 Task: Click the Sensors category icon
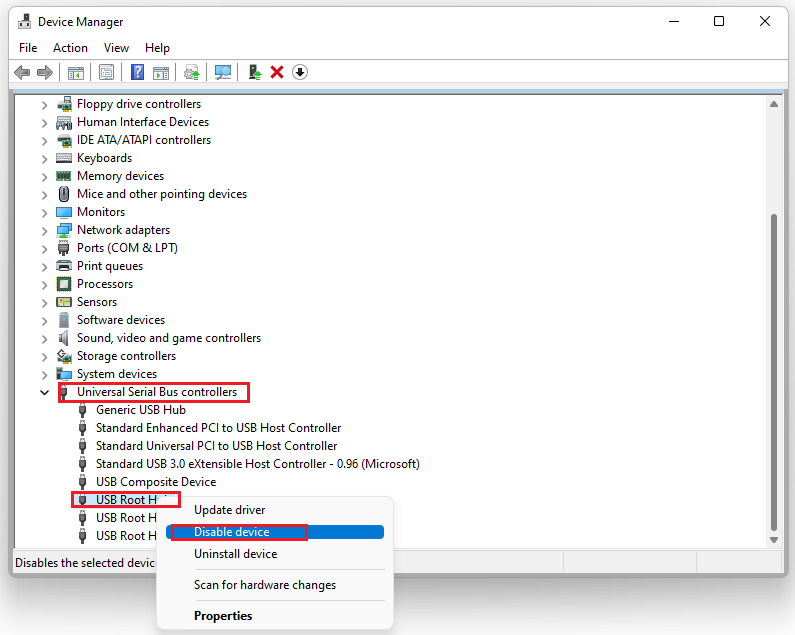64,302
